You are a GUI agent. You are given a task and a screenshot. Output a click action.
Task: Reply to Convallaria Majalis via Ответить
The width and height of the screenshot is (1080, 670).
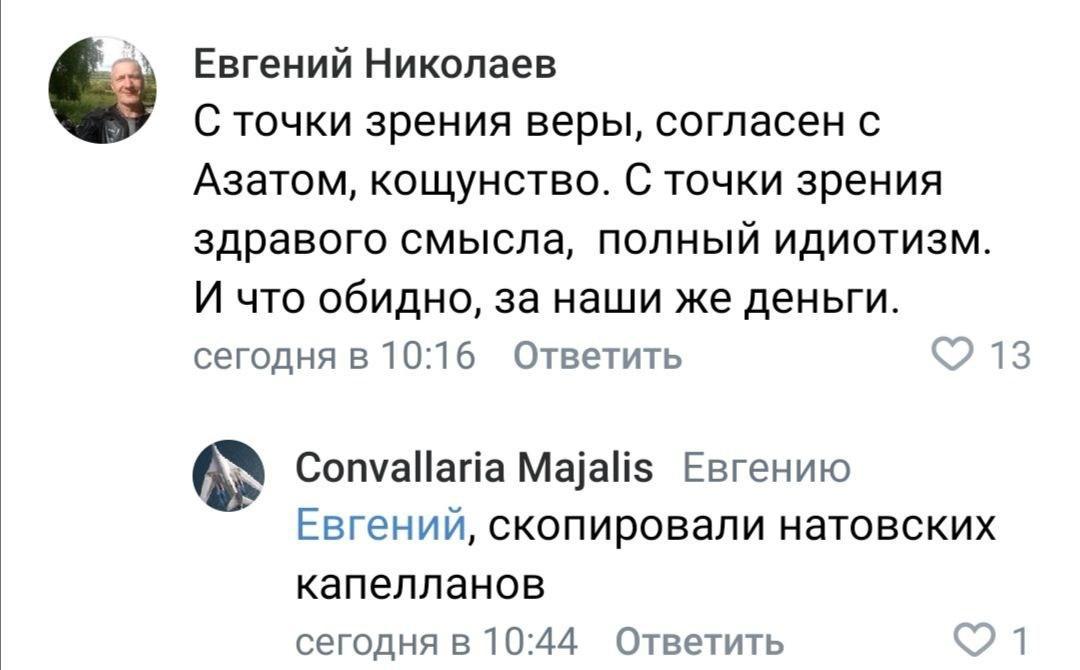700,642
